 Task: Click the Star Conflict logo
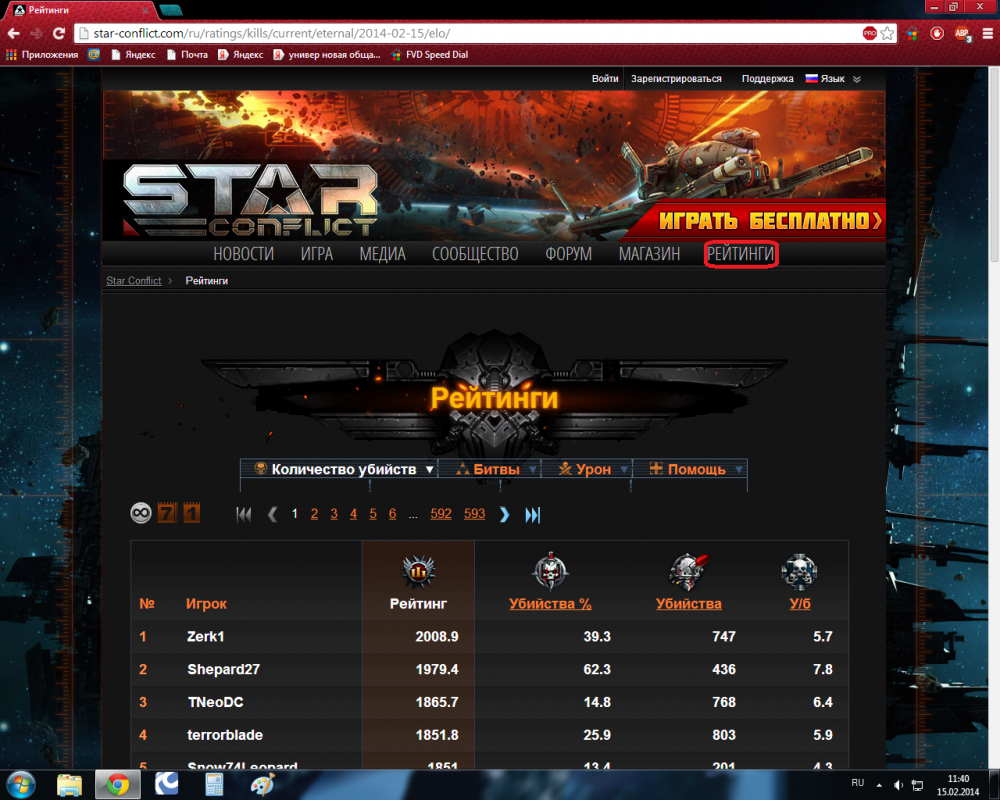[250, 199]
